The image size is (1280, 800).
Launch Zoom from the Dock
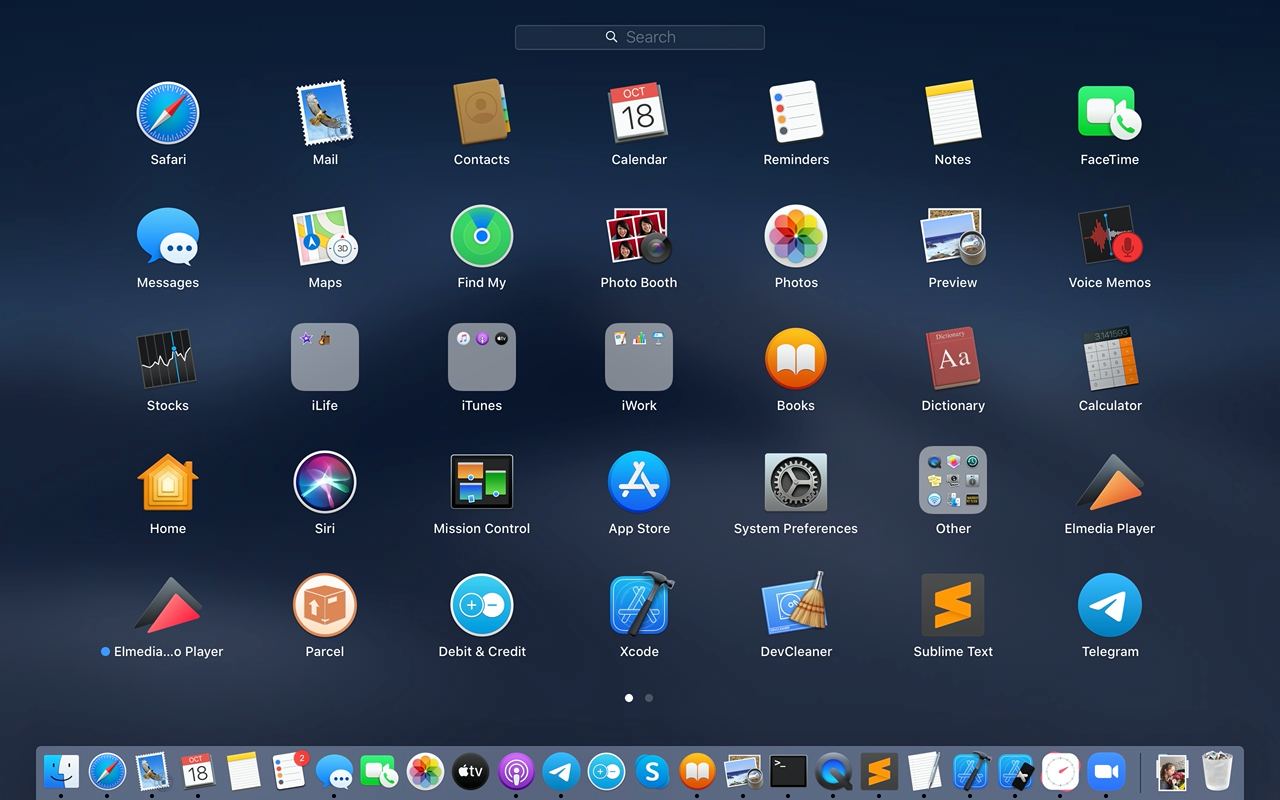point(1106,771)
